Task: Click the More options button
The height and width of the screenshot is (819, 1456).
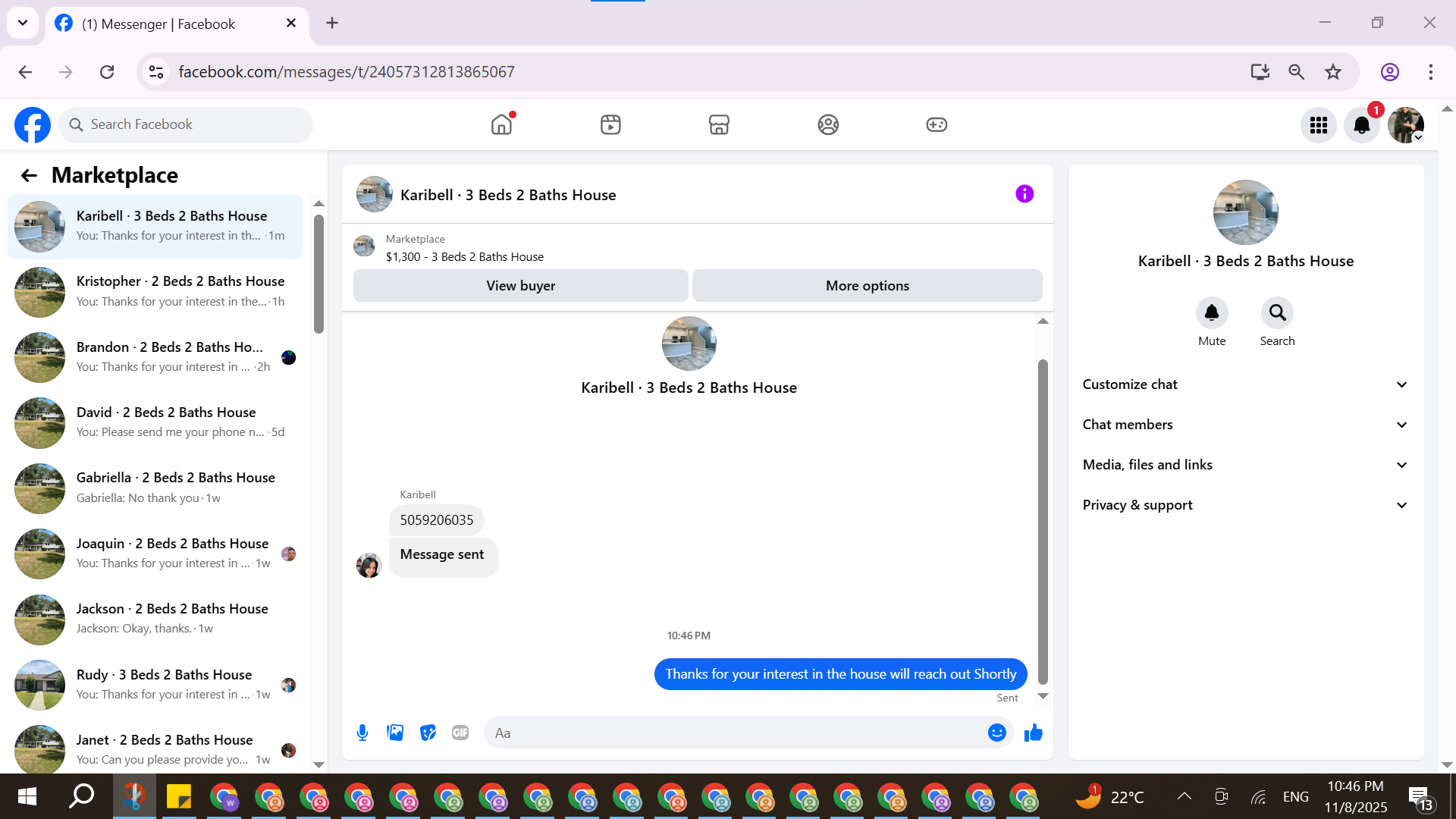Action: 867,286
